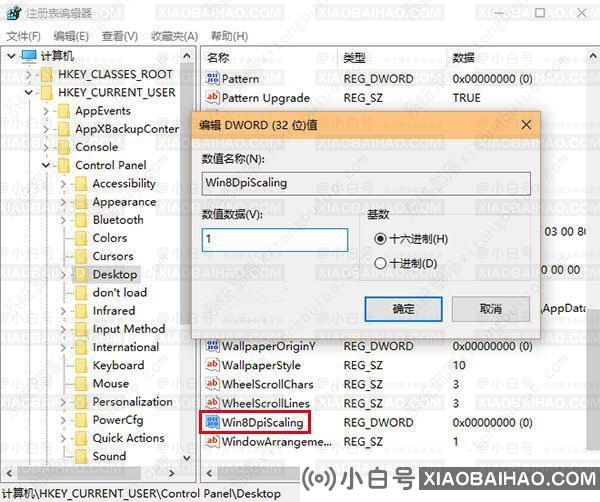Click the string icon beside Pattern Upgrade
This screenshot has width=600, height=502.
[x=212, y=98]
